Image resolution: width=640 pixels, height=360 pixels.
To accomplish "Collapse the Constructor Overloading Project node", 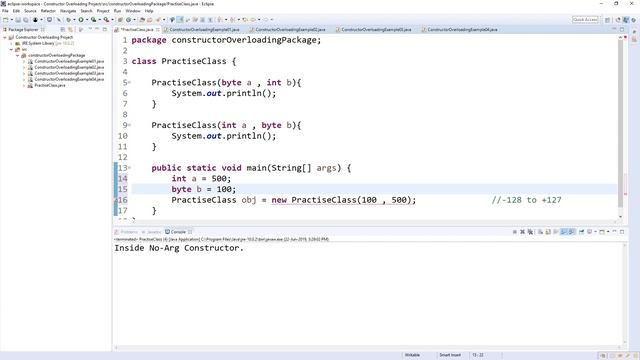I will 5,37.
